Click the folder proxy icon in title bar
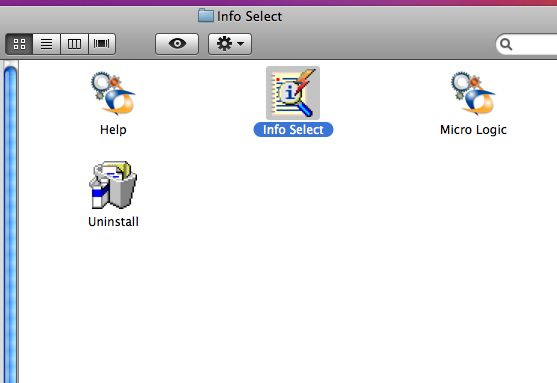557x383 pixels. [206, 16]
